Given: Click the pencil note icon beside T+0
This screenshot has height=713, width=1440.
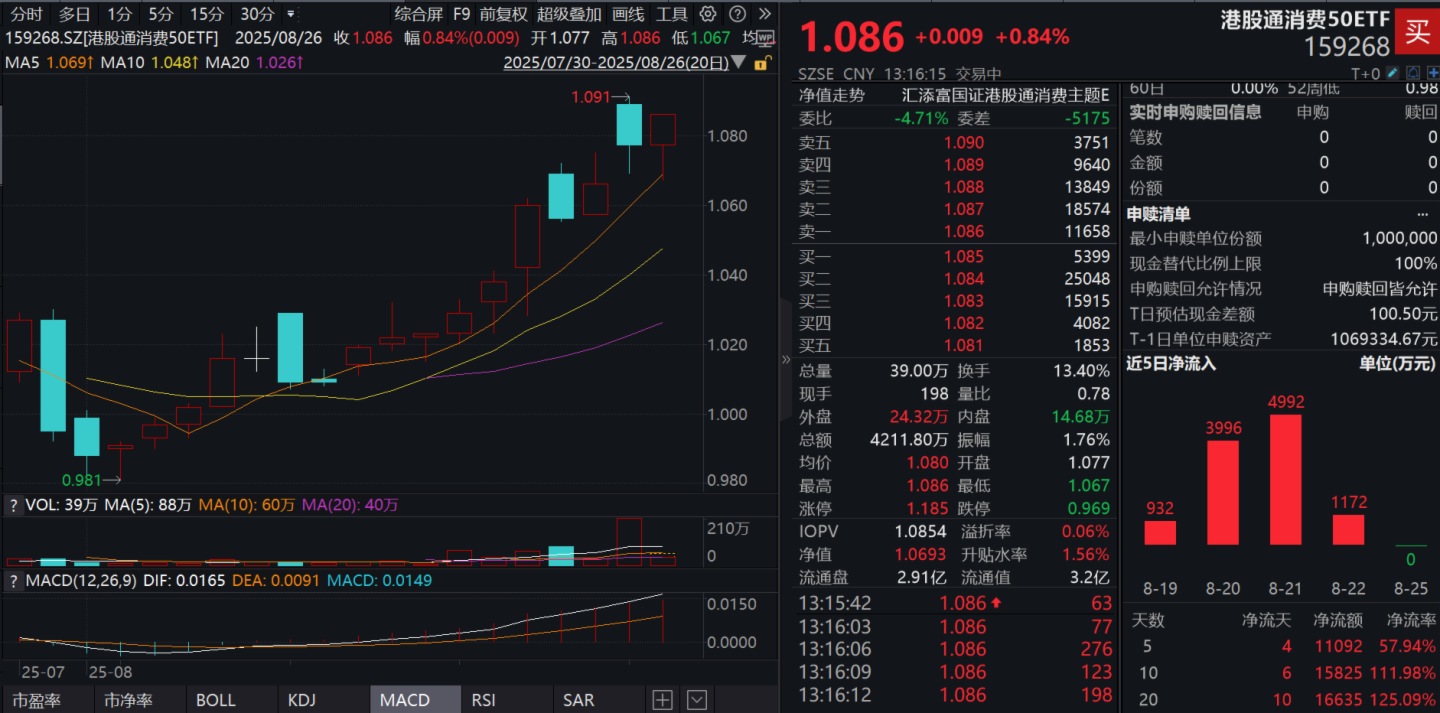Looking at the screenshot, I should 1391,74.
